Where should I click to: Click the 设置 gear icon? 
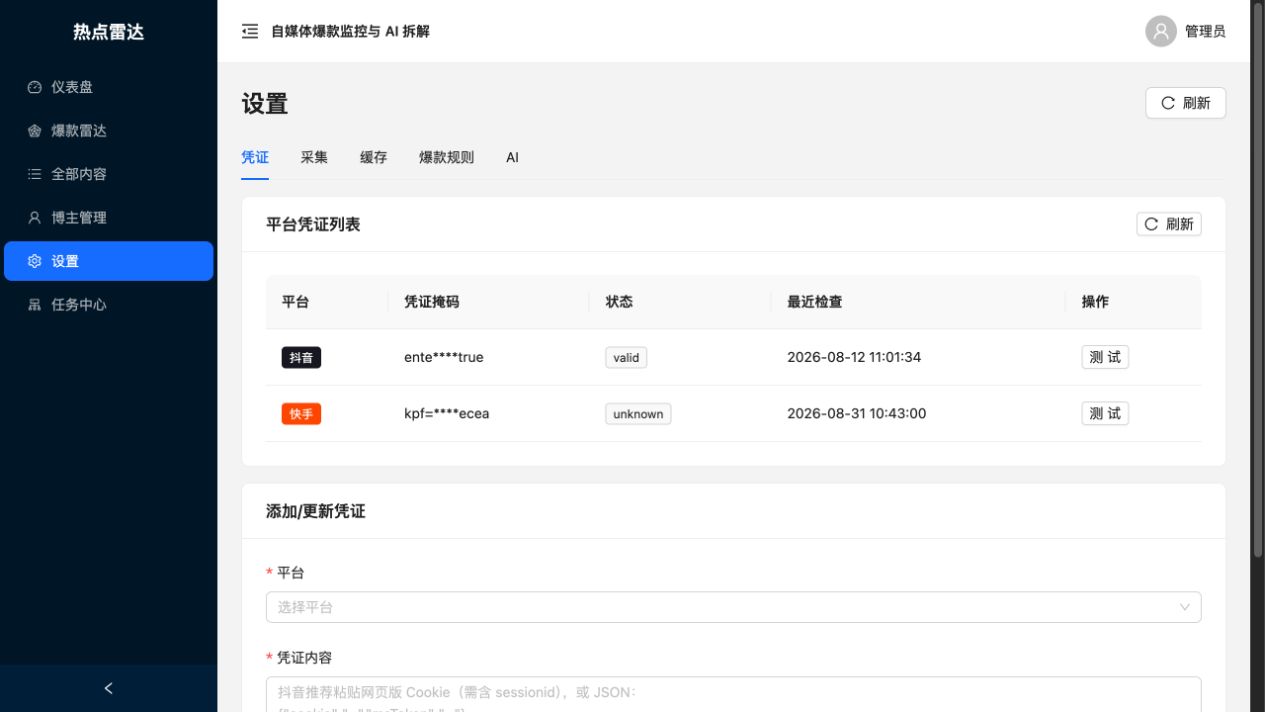(x=35, y=261)
